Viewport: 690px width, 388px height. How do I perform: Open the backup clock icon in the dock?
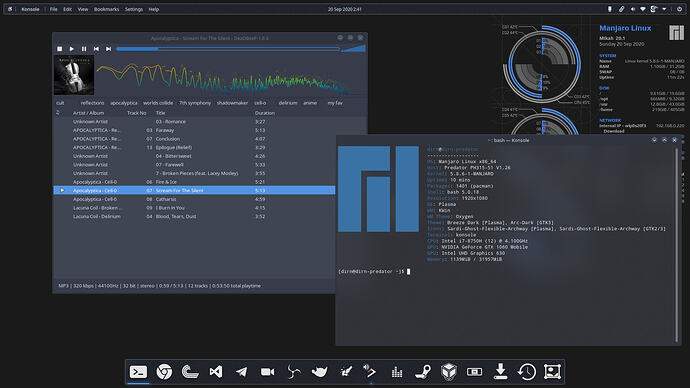pyautogui.click(x=526, y=372)
